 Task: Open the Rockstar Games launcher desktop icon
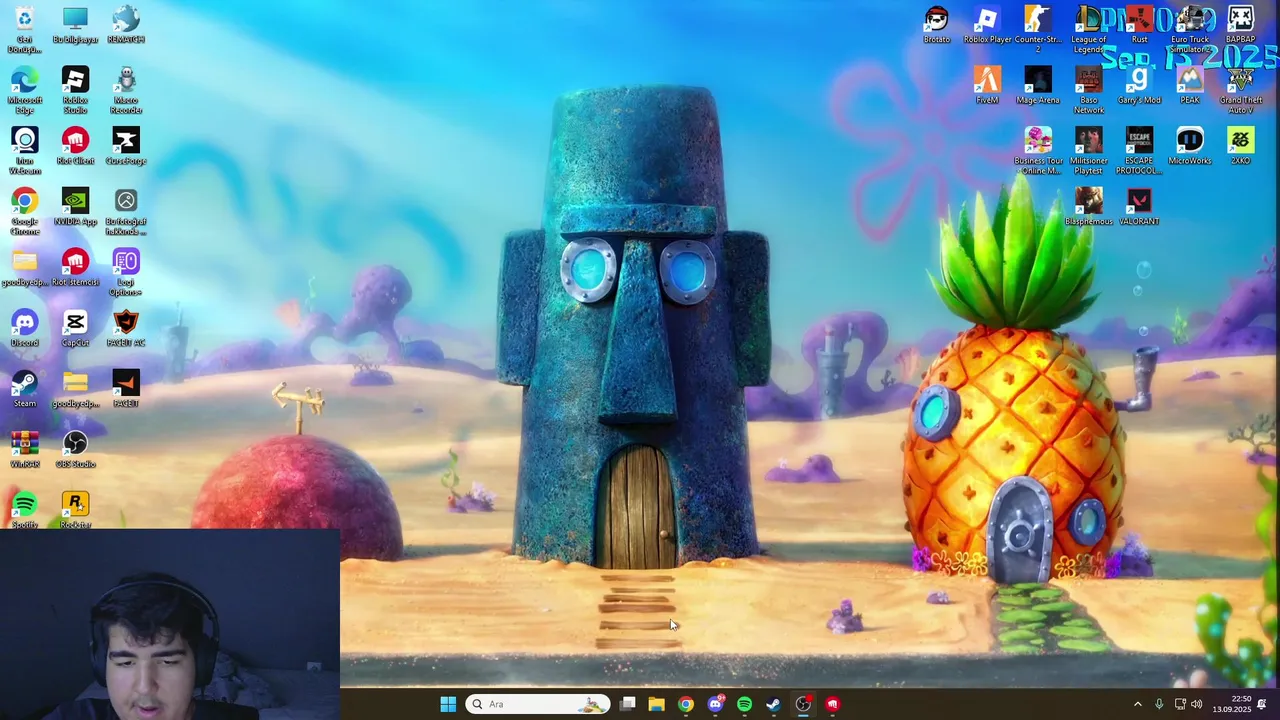click(75, 510)
